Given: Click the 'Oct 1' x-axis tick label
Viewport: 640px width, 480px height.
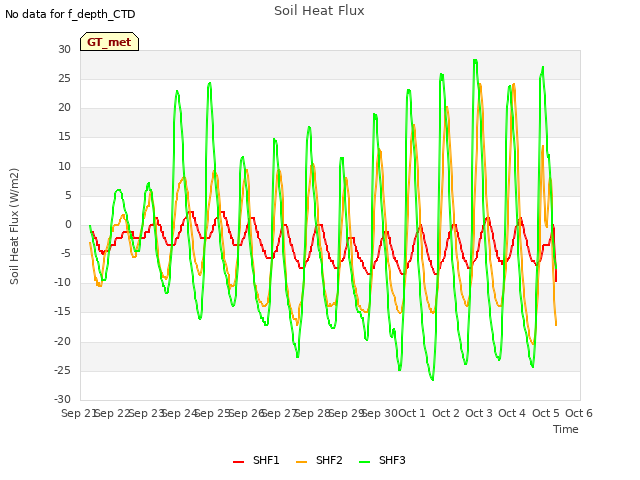Looking at the screenshot, I should [x=412, y=413].
